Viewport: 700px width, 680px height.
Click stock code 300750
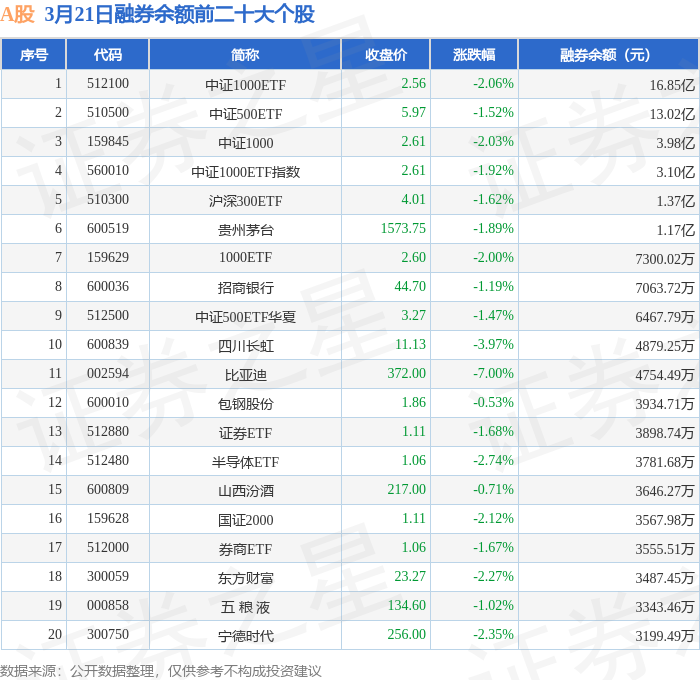[108, 634]
